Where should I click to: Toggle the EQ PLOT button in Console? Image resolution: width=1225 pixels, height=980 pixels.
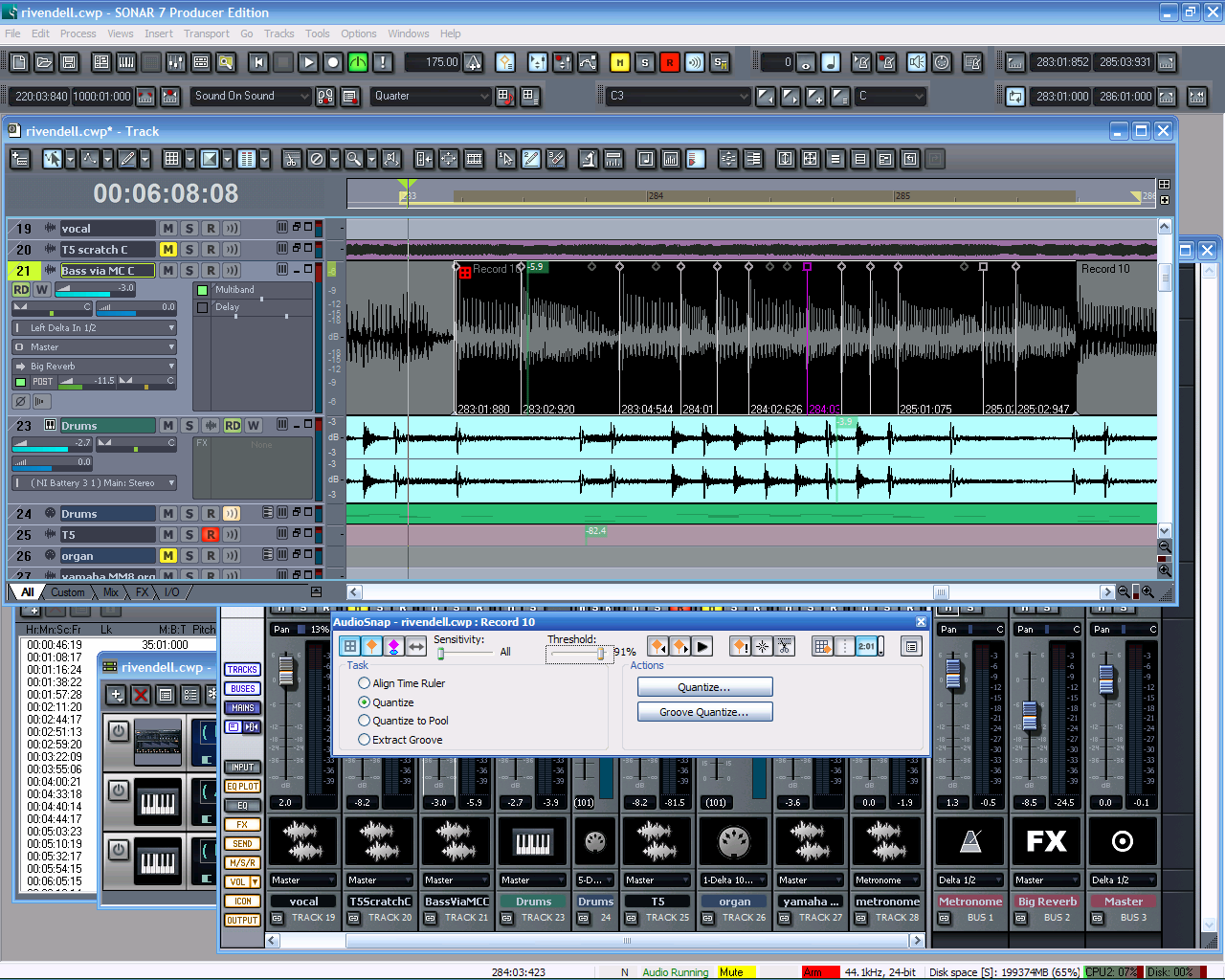242,787
